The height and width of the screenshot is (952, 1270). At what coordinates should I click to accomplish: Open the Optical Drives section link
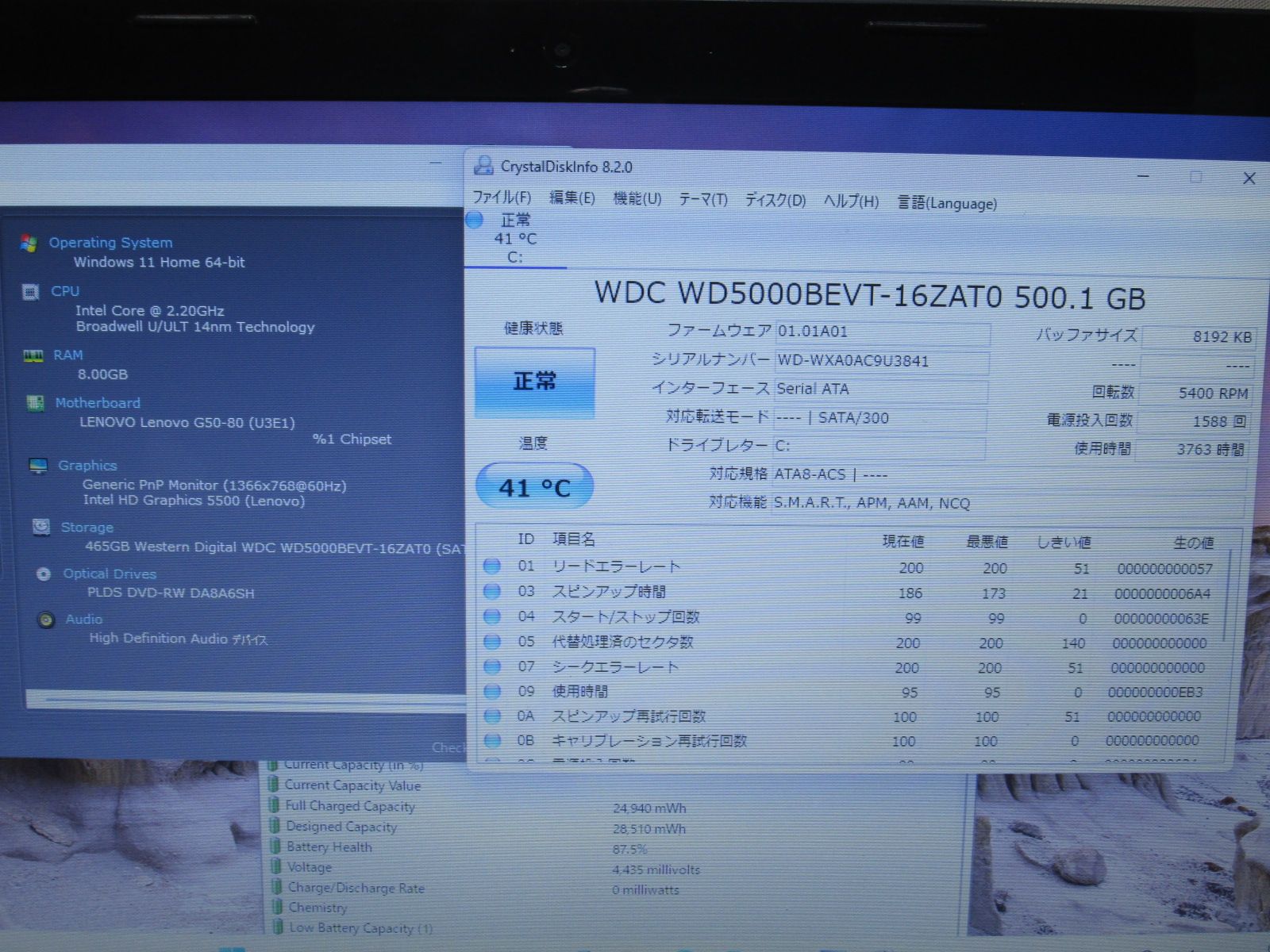[110, 574]
